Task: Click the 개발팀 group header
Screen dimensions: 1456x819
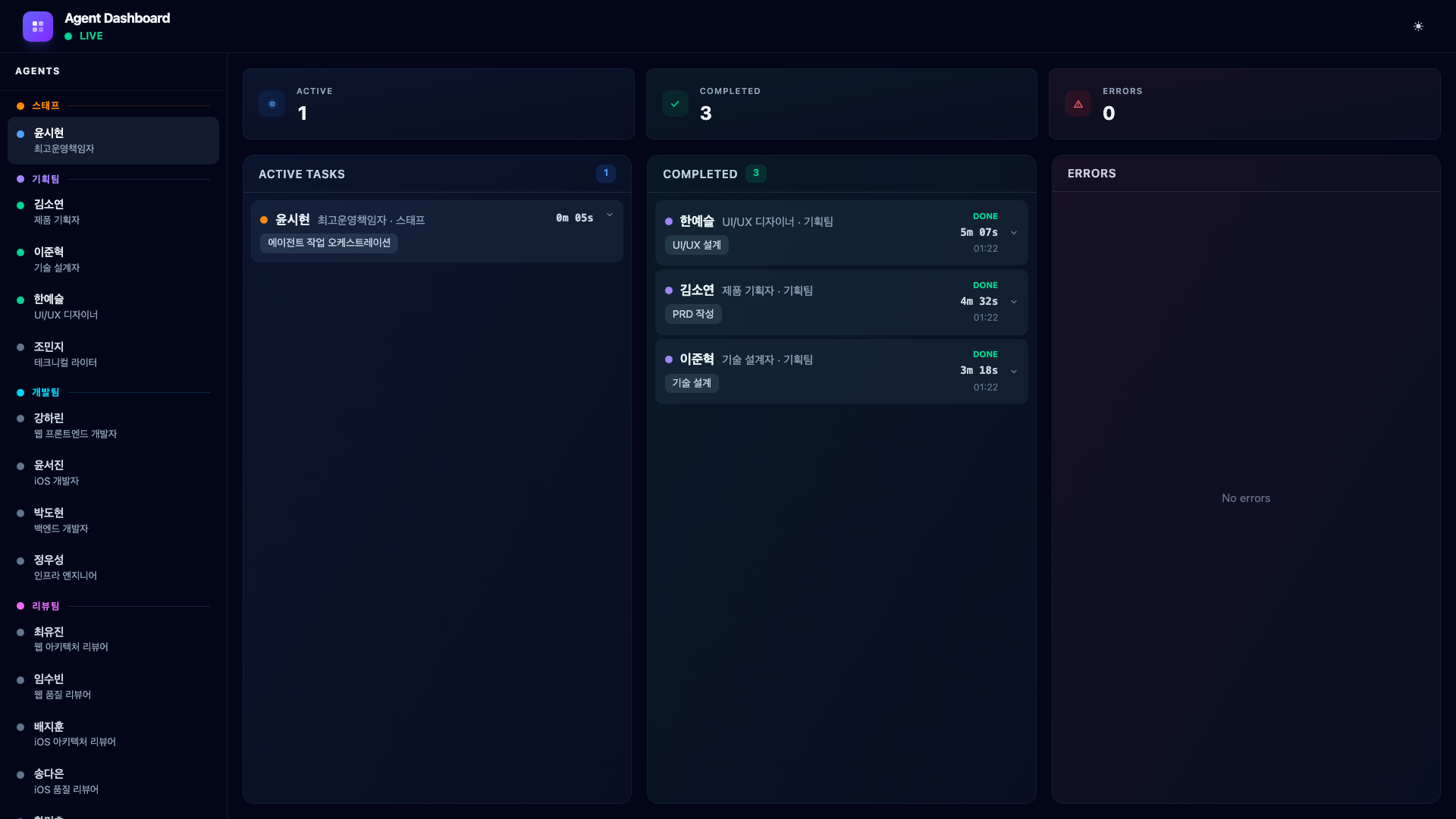Action: point(45,392)
